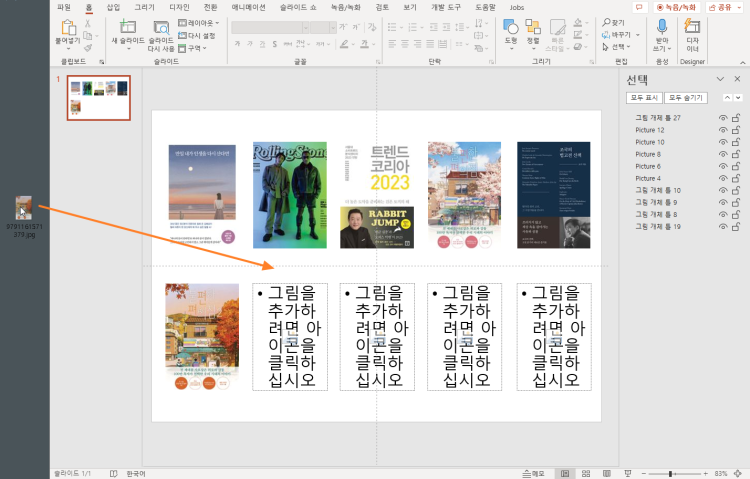
Task: Select 트렌드 코리아 2023 book cover
Action: point(377,195)
